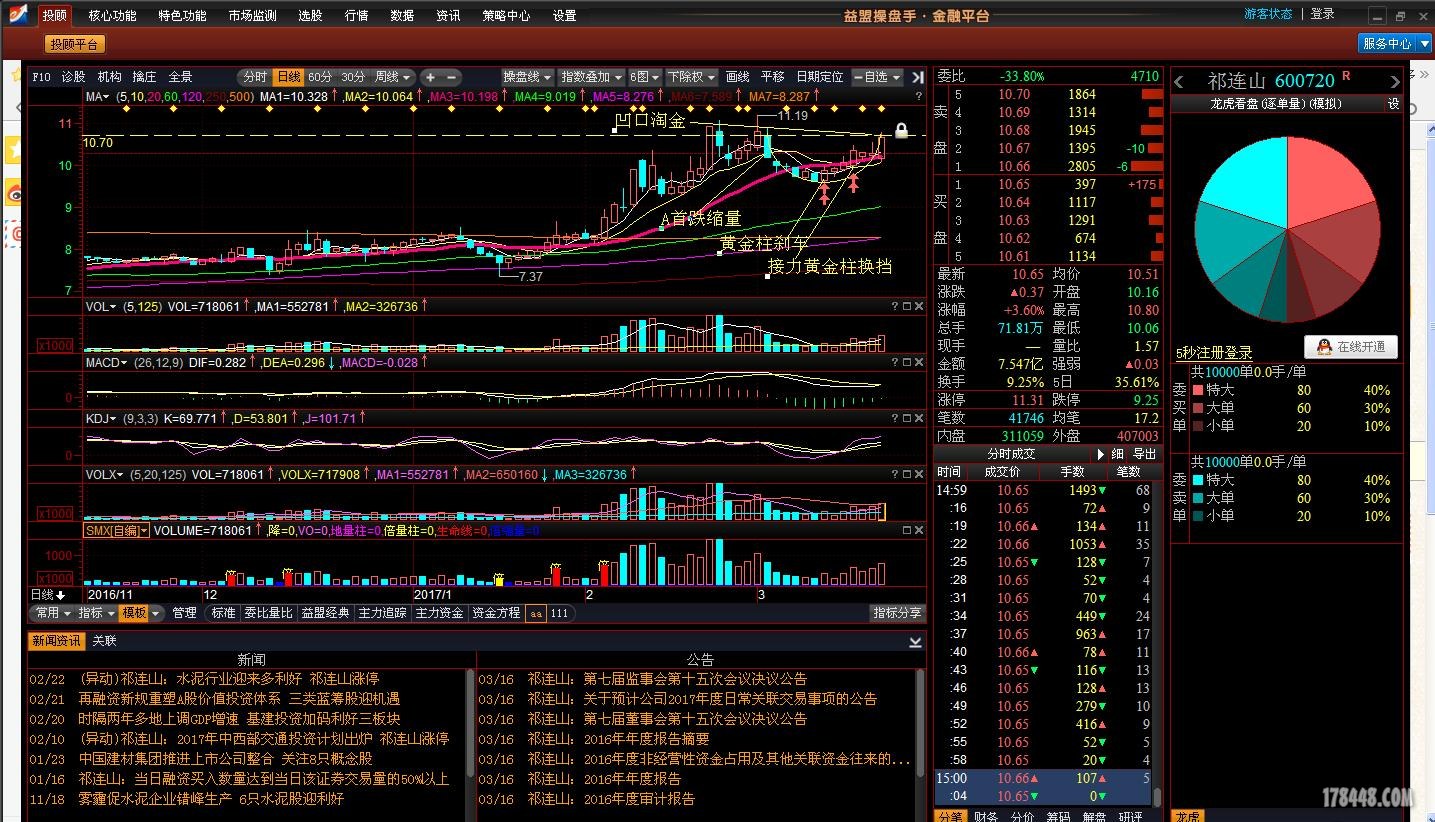Click the 111 layout icon button

tap(559, 613)
